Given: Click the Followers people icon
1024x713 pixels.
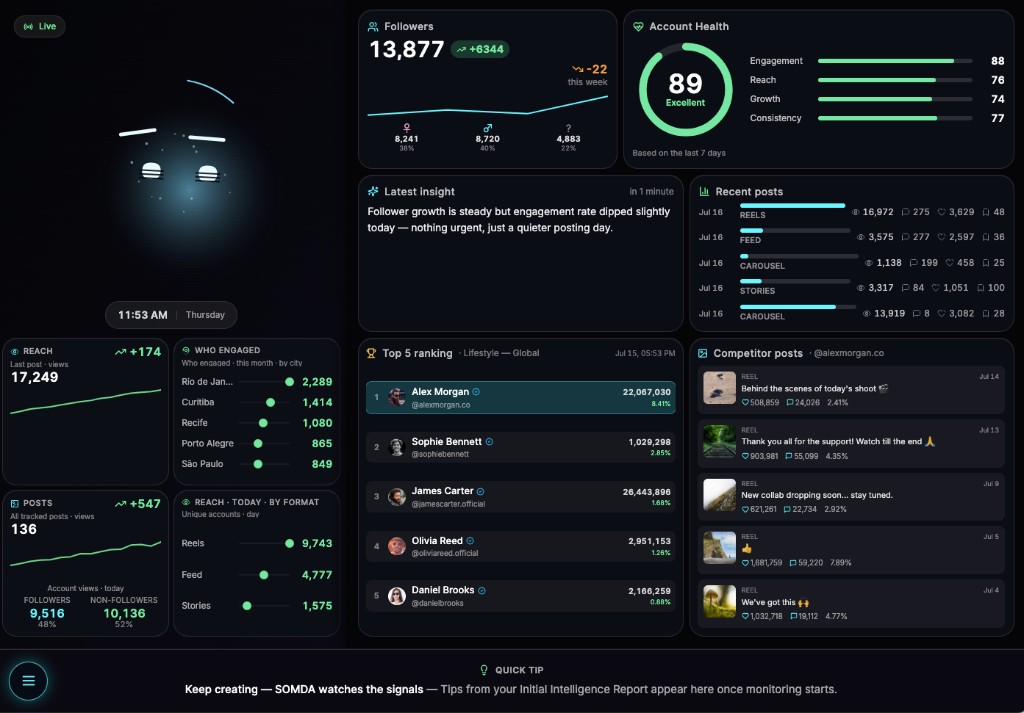Looking at the screenshot, I should pos(373,27).
